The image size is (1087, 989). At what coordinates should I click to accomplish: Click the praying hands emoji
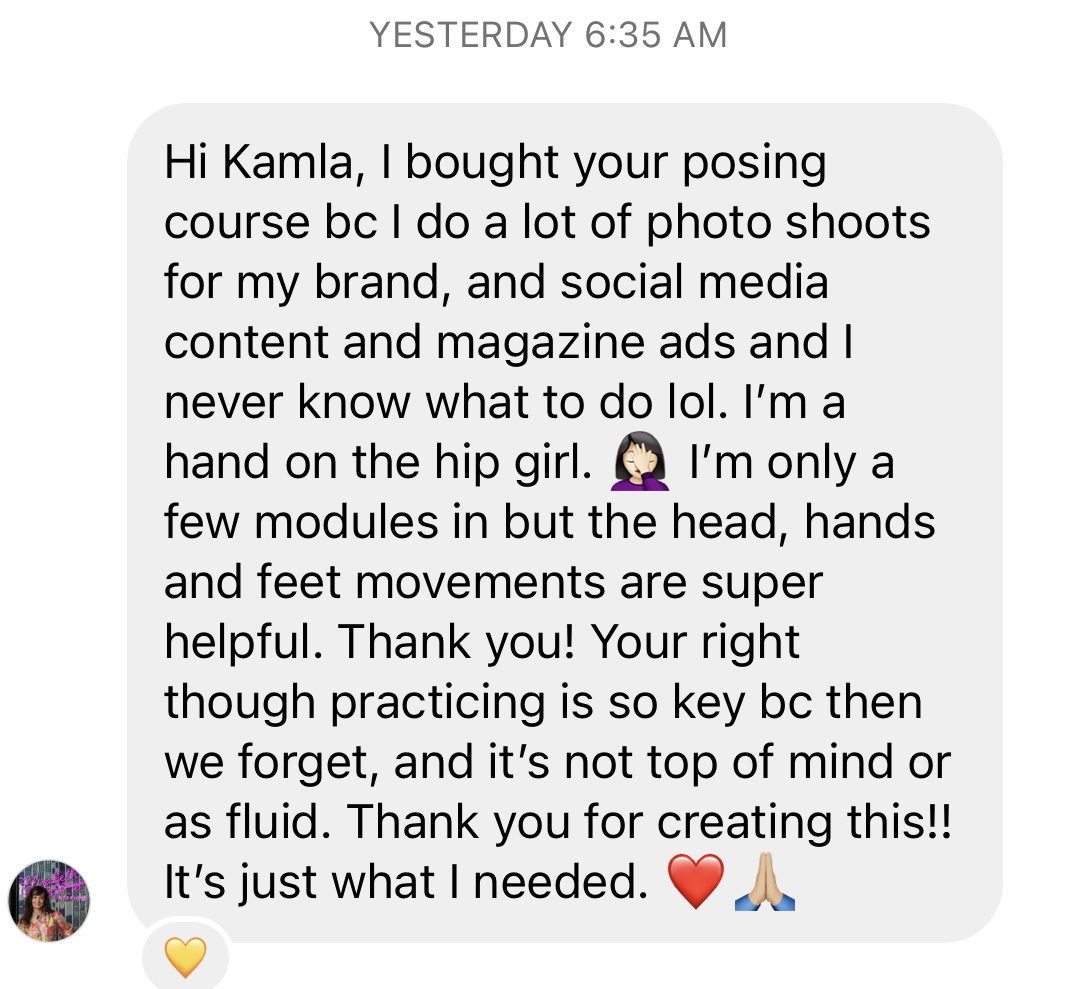[x=765, y=881]
